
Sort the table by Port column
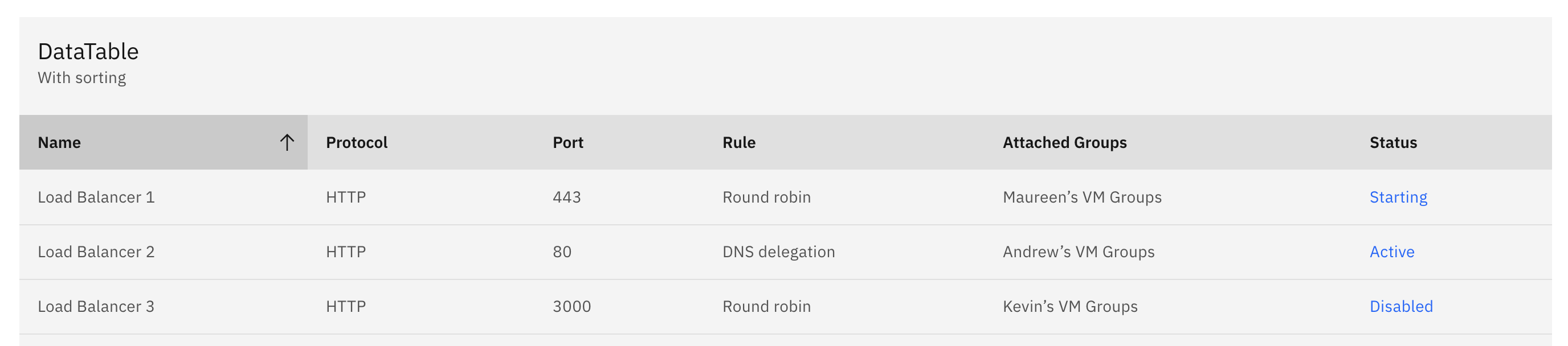(x=567, y=142)
